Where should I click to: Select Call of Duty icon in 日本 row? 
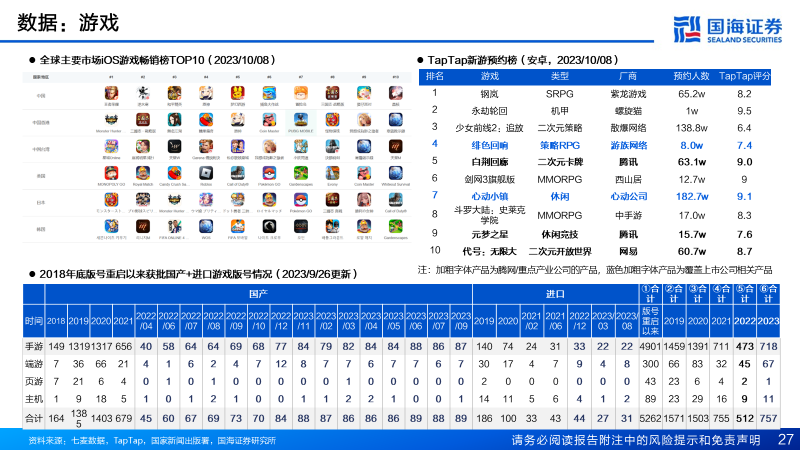pyautogui.click(x=396, y=200)
